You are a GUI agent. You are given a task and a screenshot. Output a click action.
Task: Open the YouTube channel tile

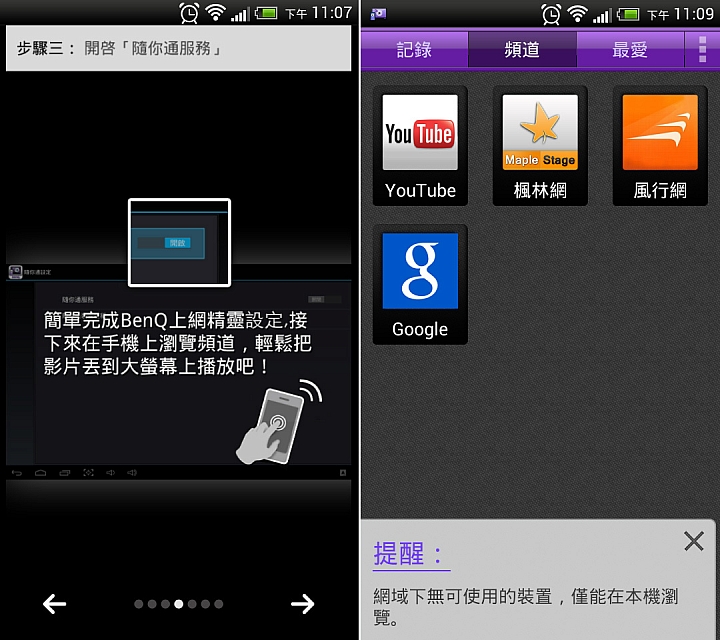420,146
